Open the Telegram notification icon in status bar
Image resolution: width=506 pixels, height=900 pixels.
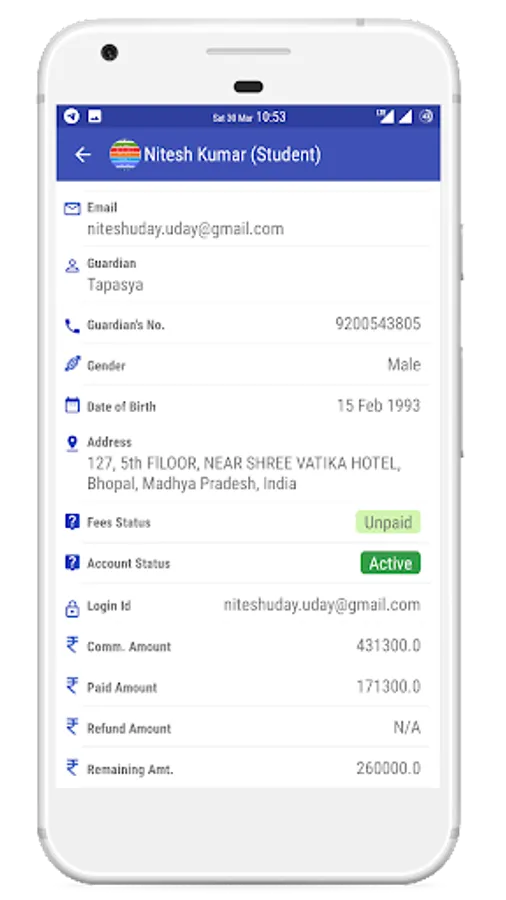71,116
